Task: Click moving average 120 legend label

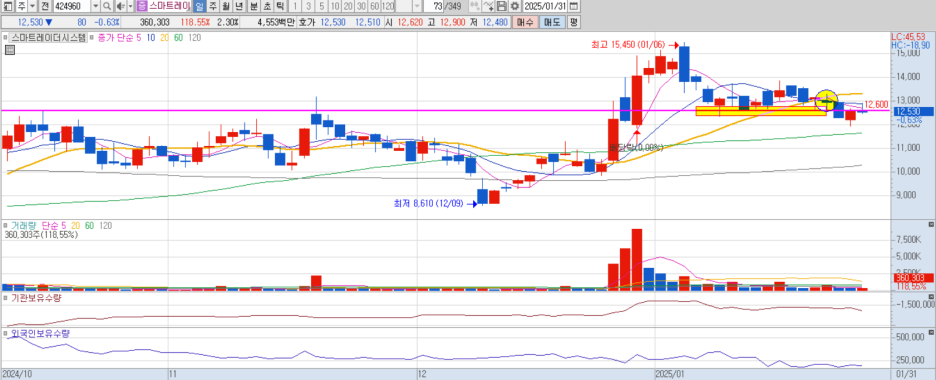Action: tap(194, 38)
